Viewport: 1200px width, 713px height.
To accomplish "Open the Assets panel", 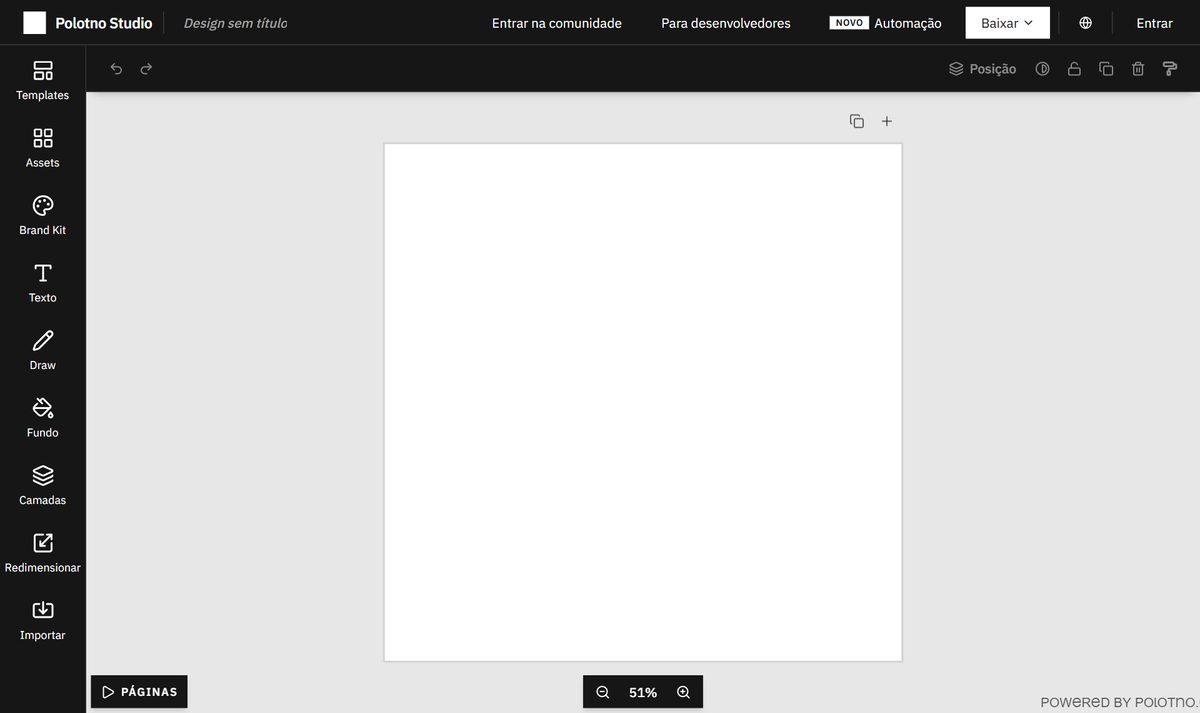I will click(43, 148).
